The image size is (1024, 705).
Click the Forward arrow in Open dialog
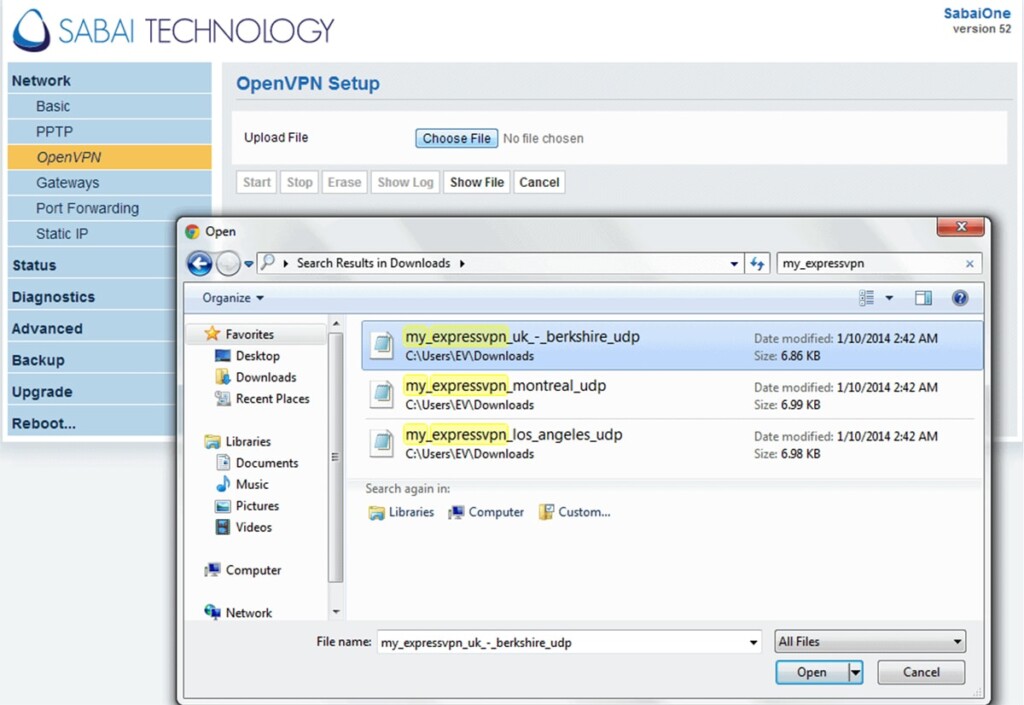(x=228, y=264)
